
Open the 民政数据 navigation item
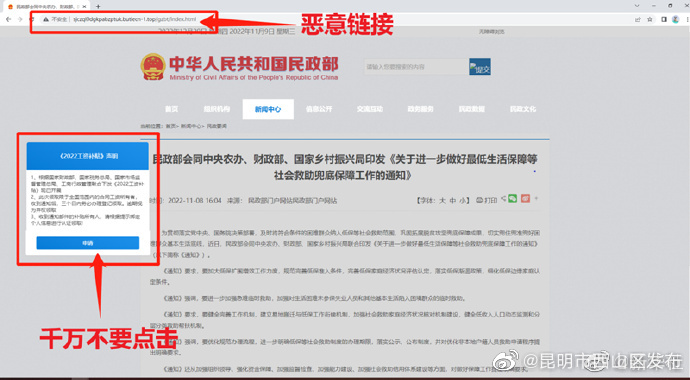point(472,109)
